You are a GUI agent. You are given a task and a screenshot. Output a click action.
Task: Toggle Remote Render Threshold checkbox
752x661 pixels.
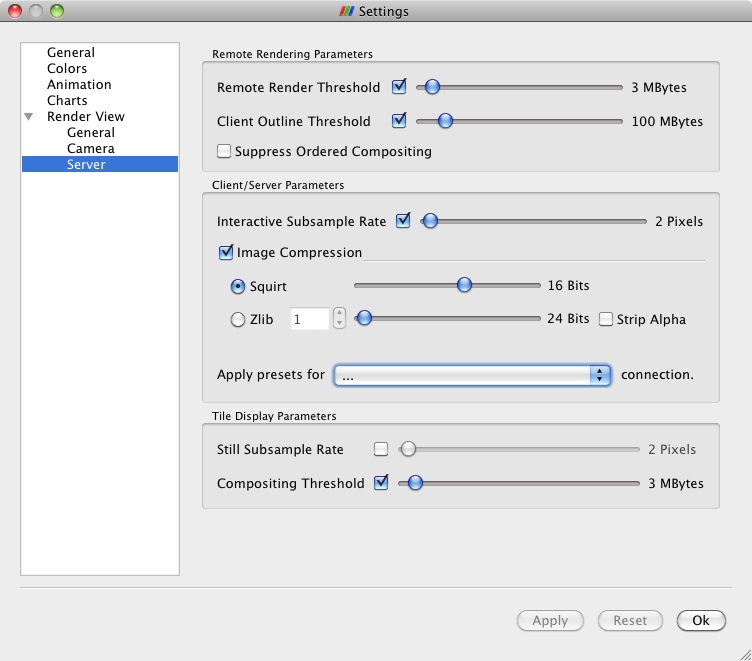click(399, 87)
